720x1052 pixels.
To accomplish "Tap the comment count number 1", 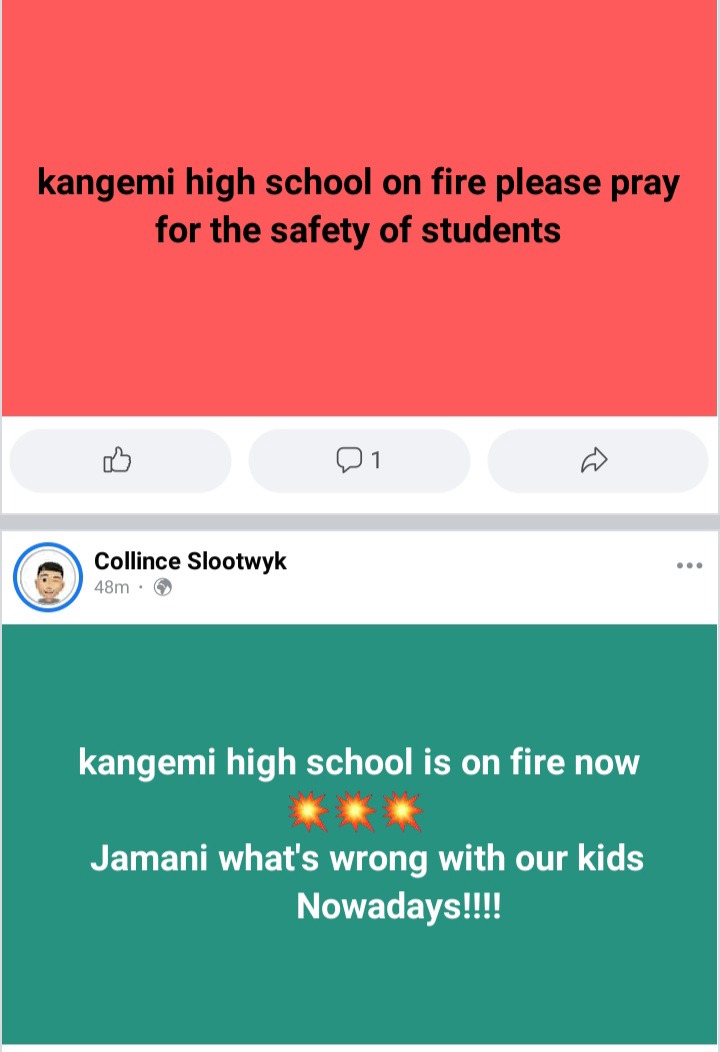I will coord(376,460).
